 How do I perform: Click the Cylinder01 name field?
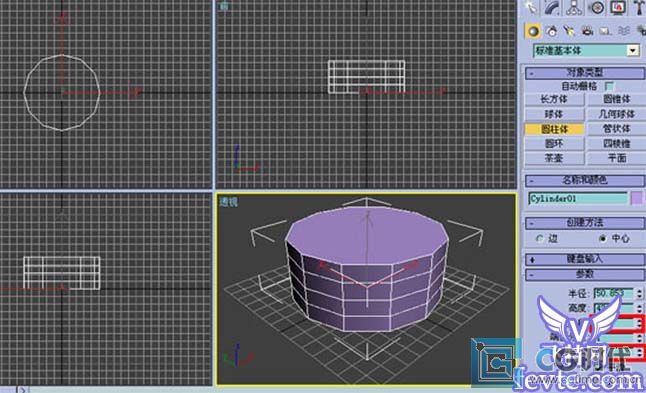(x=578, y=199)
